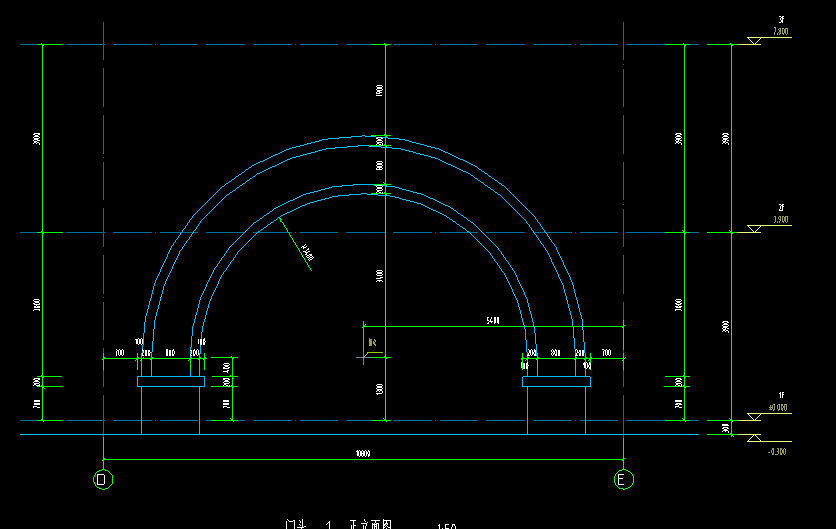Click the axis bubble labeled E
The height and width of the screenshot is (529, 836).
pyautogui.click(x=624, y=479)
